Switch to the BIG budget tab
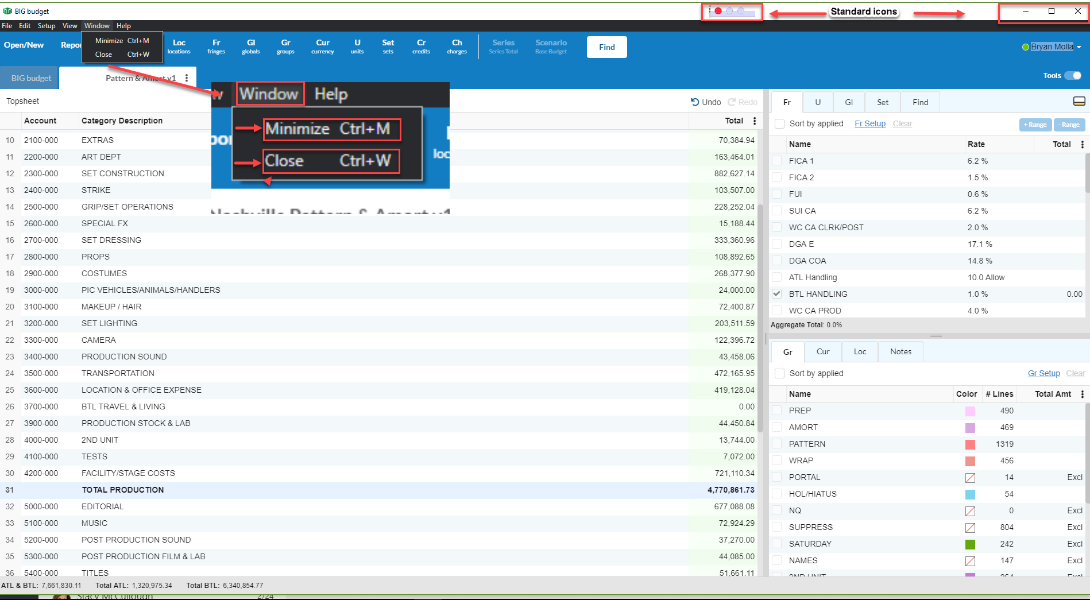 tap(30, 79)
